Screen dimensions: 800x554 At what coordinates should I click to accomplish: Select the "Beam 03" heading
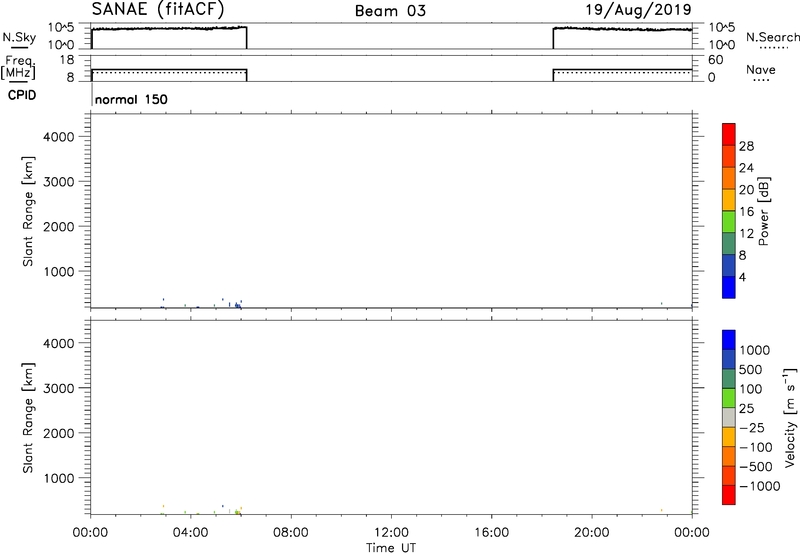pos(390,11)
